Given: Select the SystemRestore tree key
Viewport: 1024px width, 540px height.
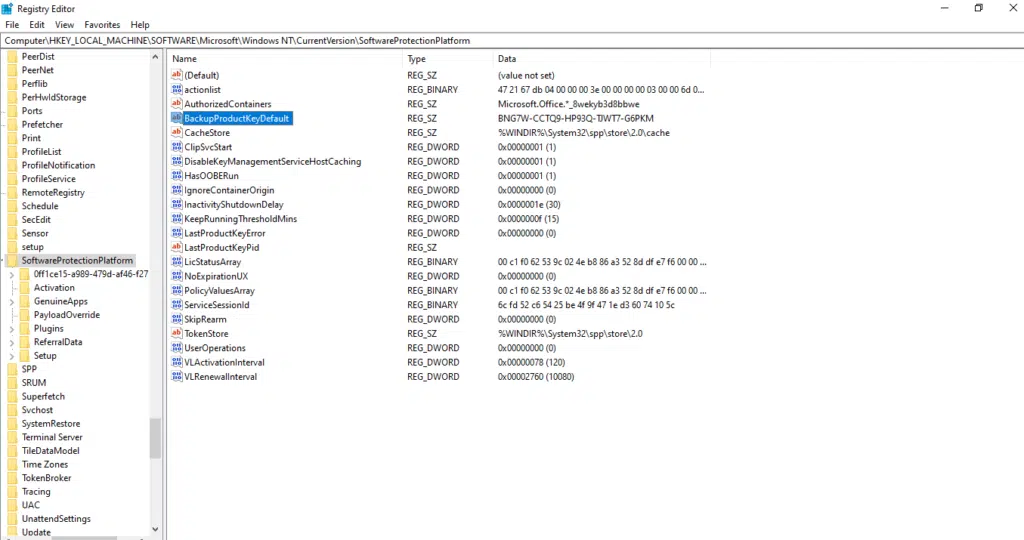Looking at the screenshot, I should (x=50, y=424).
